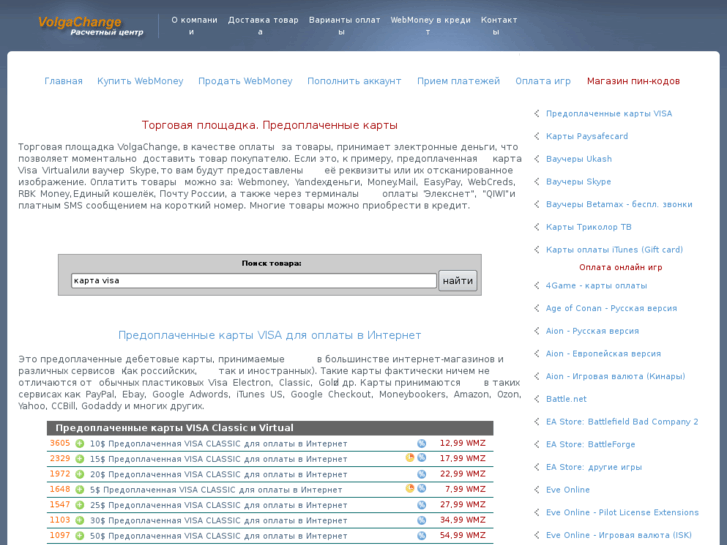Open Купить WebMoney tab
The width and height of the screenshot is (727, 545).
140,81
